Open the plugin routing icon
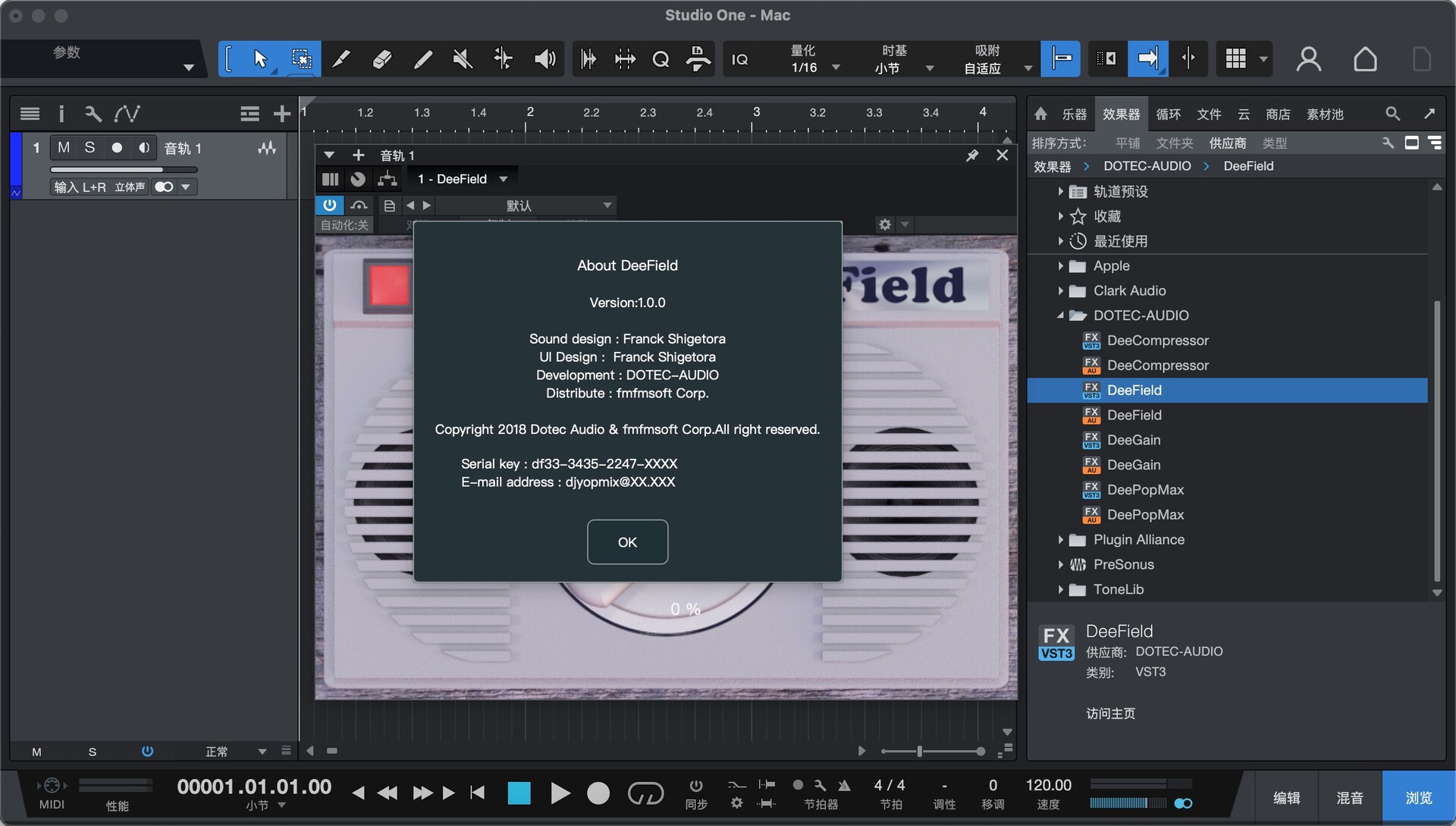This screenshot has width=1456, height=826. [x=388, y=179]
